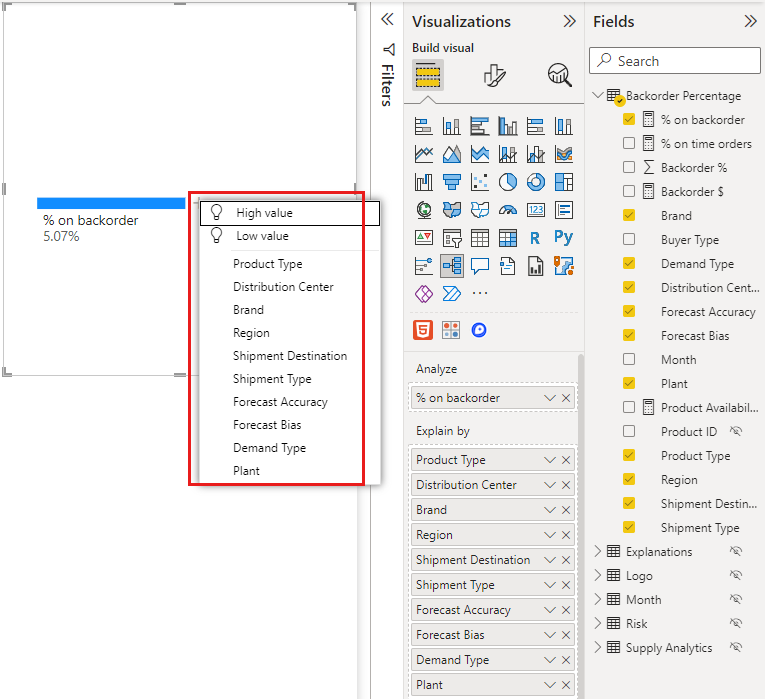Select the pie chart visual icon
This screenshot has width=765, height=699.
click(x=507, y=182)
